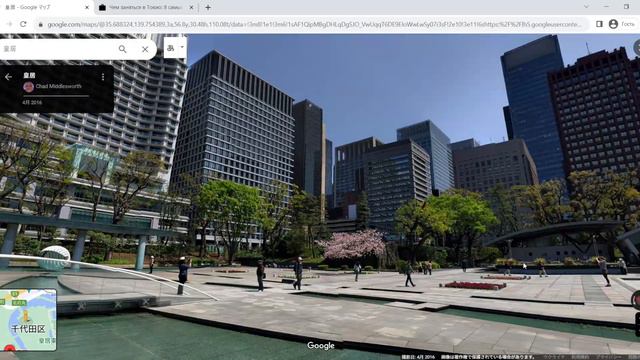Open a new browser tab

coord(208,7)
